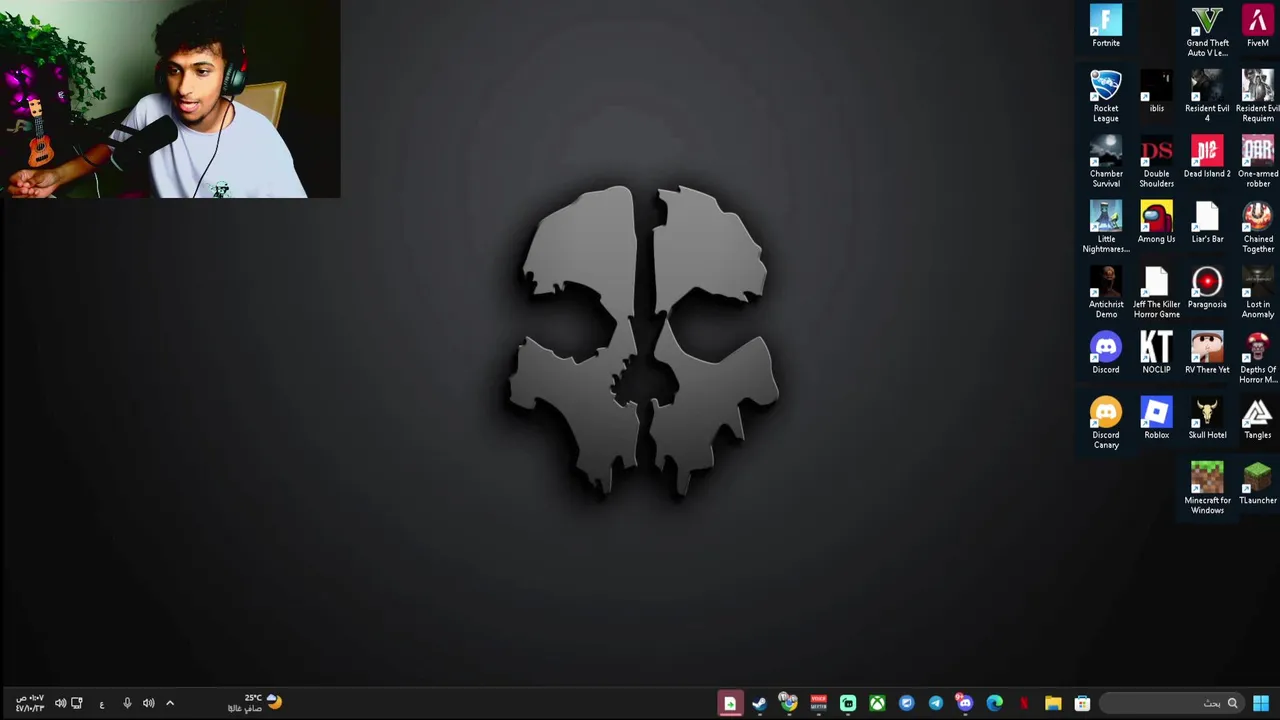Launch the Paragnosia shortcut
Viewport: 1280px width, 720px height.
pos(1207,287)
